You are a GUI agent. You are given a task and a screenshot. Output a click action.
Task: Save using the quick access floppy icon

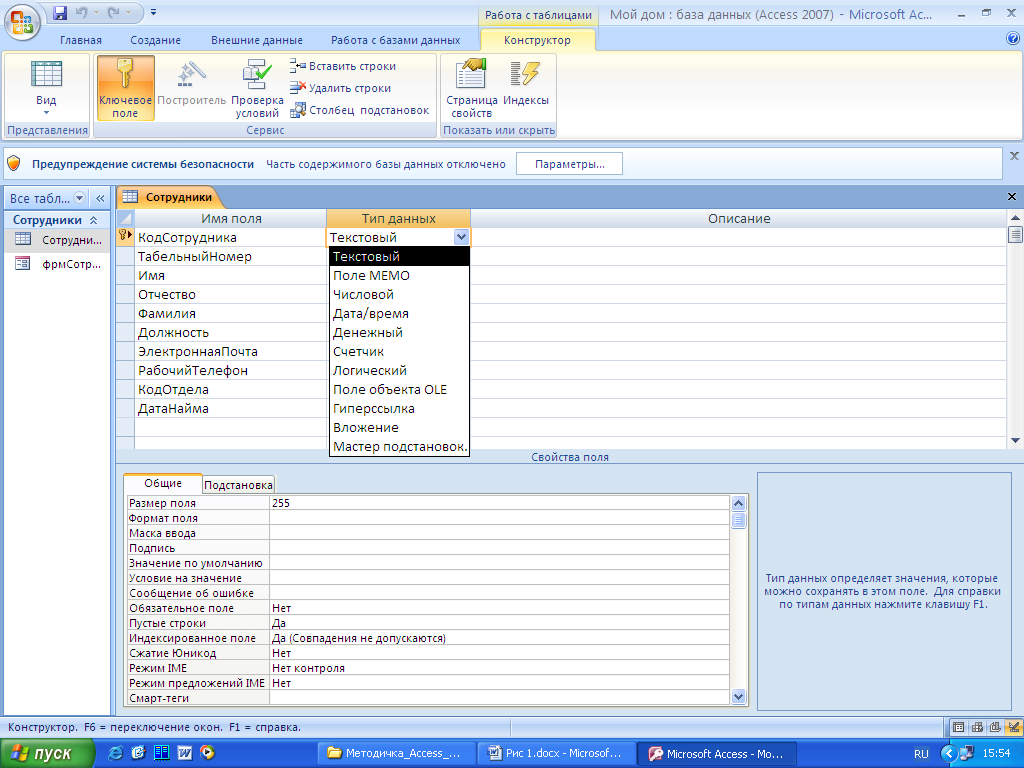pyautogui.click(x=60, y=12)
